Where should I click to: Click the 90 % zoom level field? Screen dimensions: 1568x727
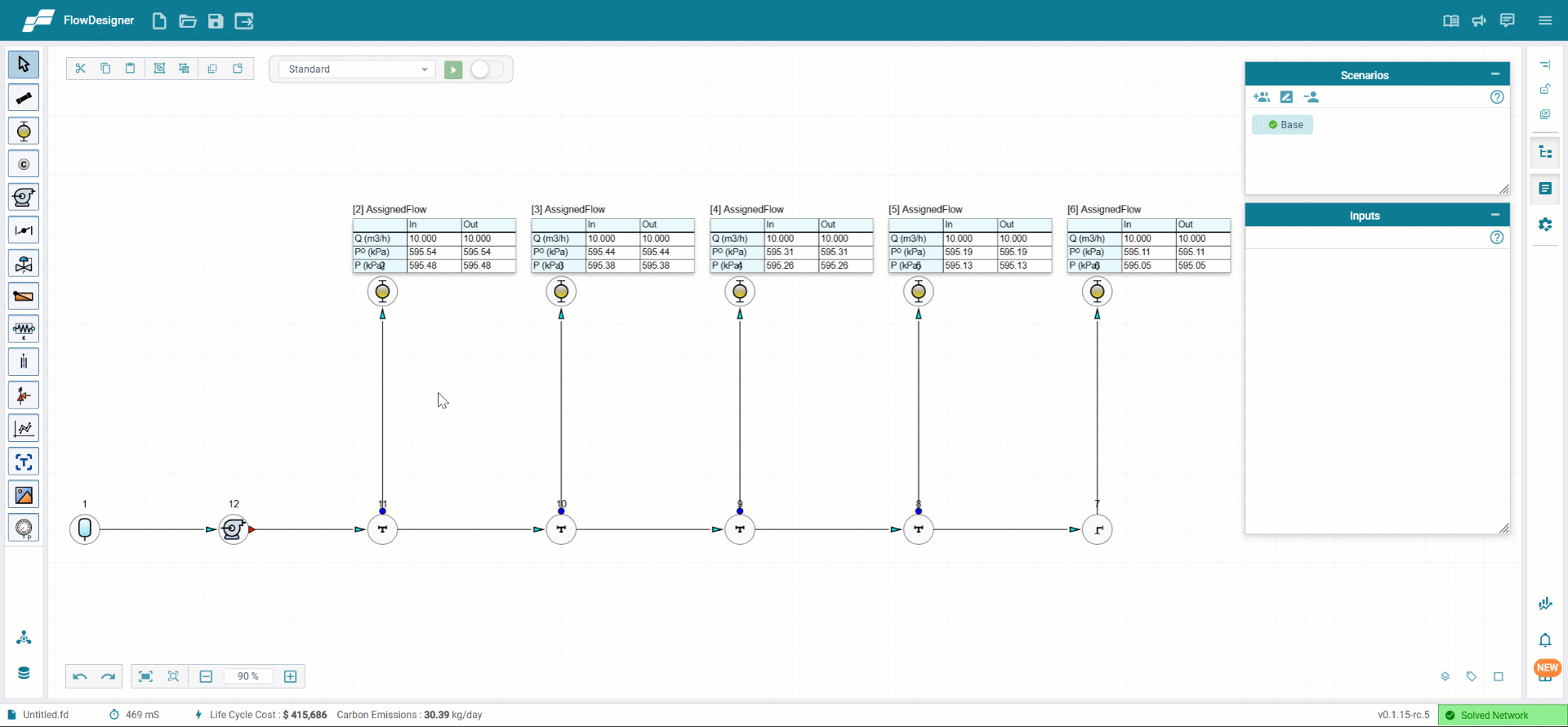pyautogui.click(x=248, y=676)
